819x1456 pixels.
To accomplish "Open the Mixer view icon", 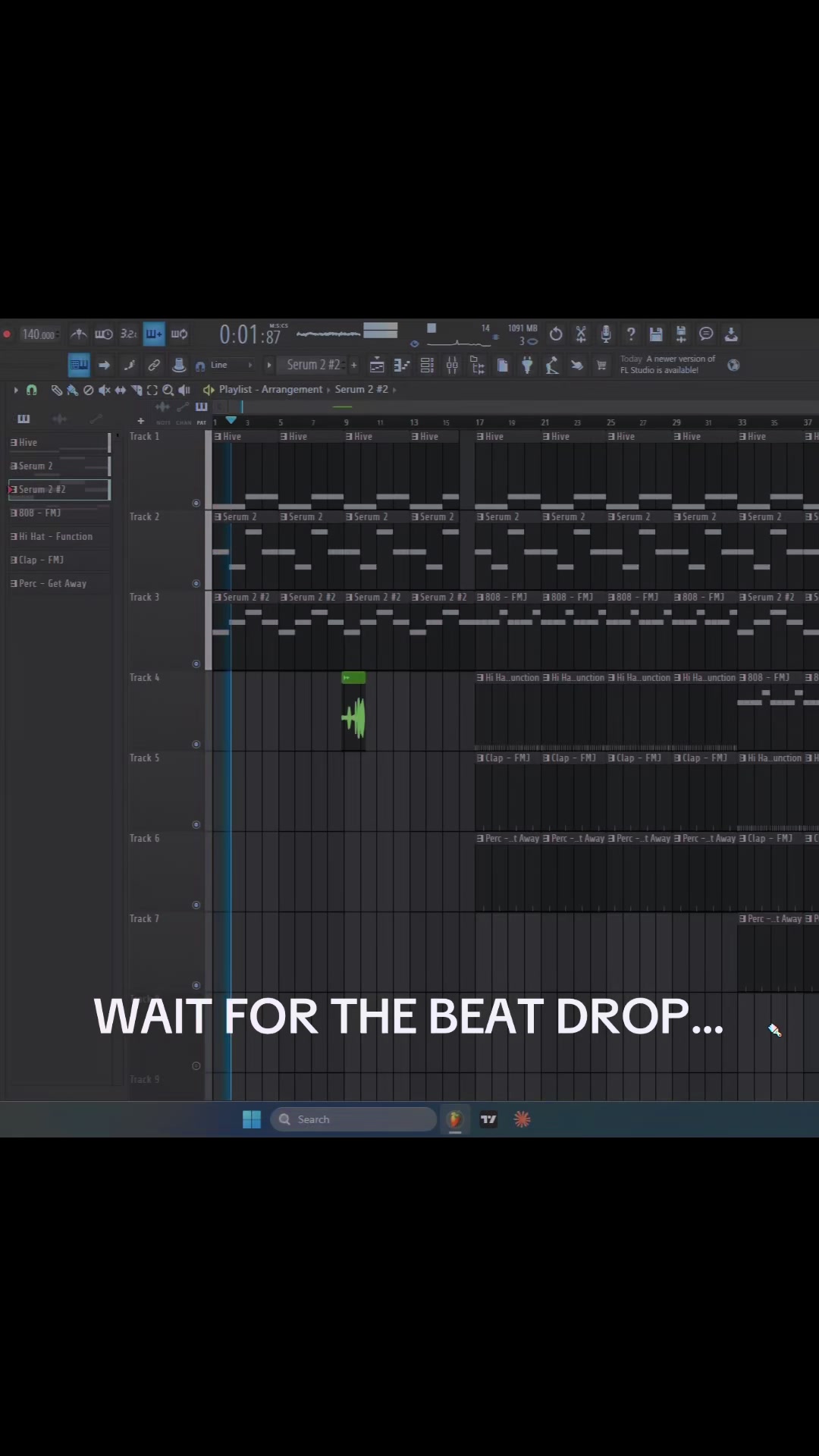I will coord(452,366).
